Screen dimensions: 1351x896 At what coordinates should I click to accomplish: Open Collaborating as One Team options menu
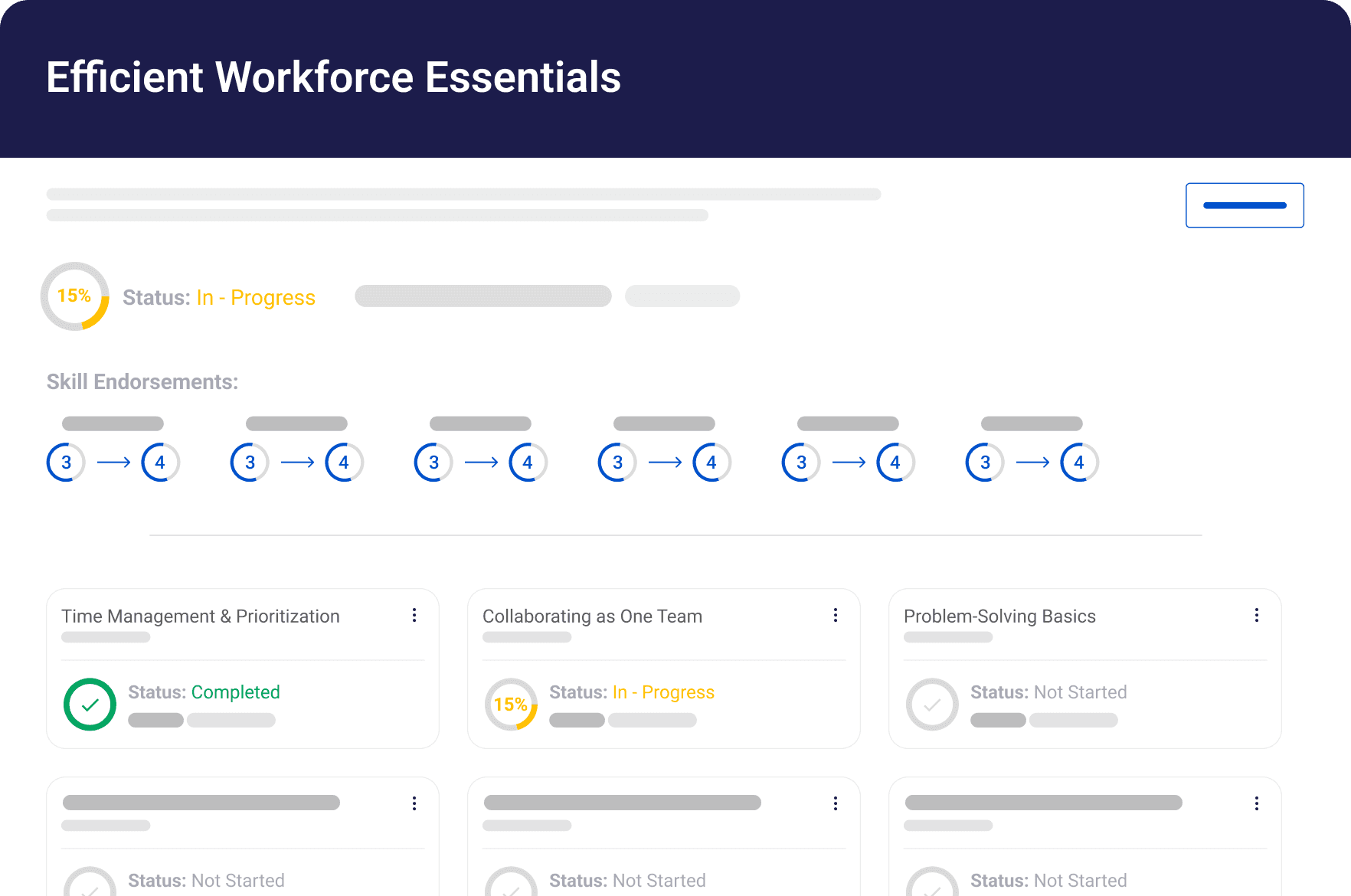coord(836,615)
